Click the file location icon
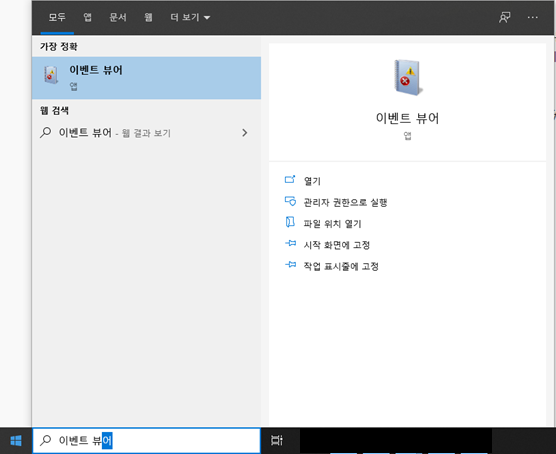This screenshot has width=556, height=454. tap(290, 222)
